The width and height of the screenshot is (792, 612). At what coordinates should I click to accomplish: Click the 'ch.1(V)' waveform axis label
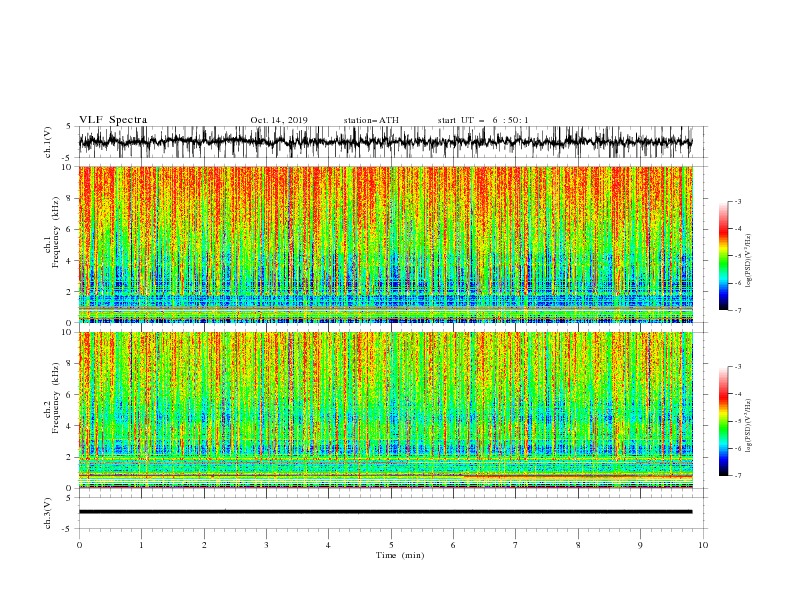click(48, 142)
